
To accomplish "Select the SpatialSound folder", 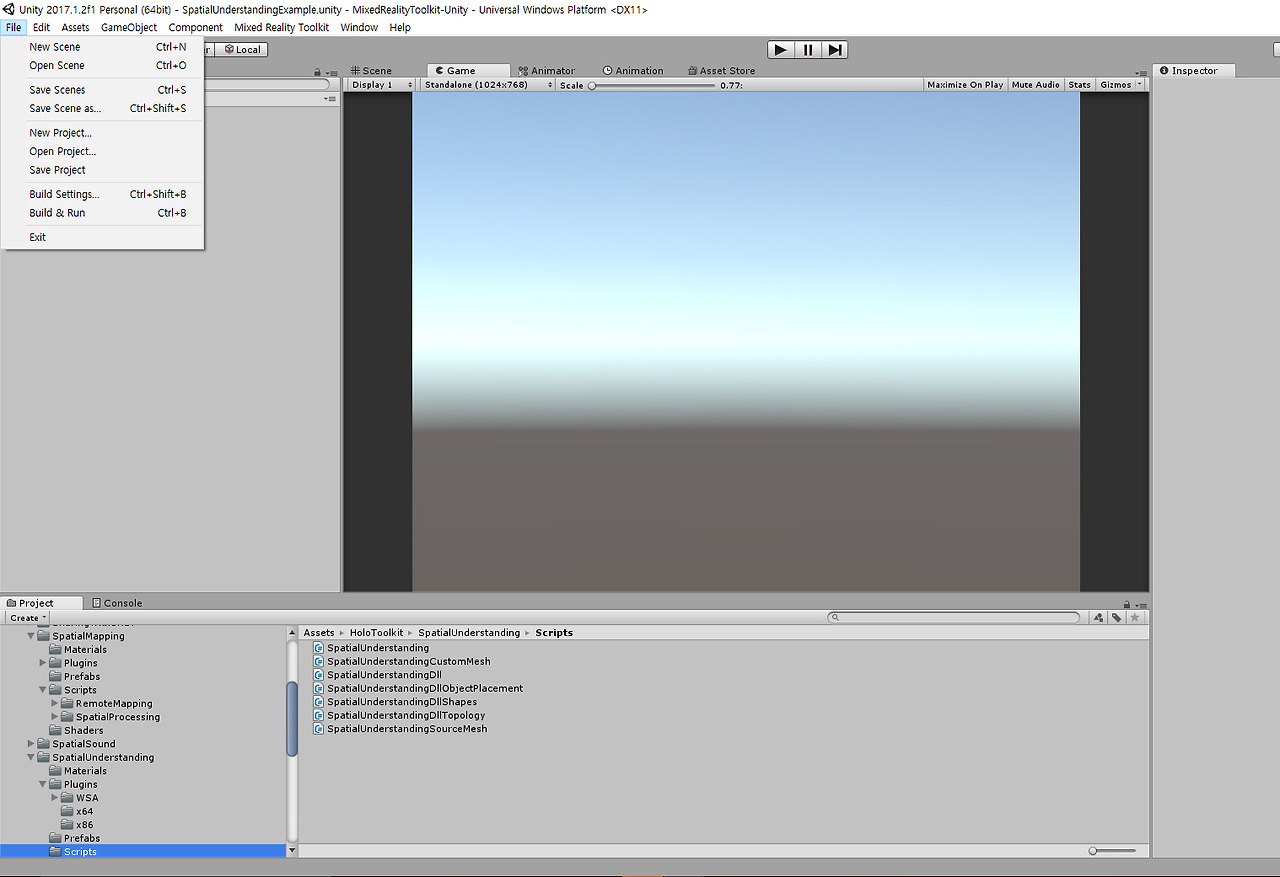I will click(77, 744).
